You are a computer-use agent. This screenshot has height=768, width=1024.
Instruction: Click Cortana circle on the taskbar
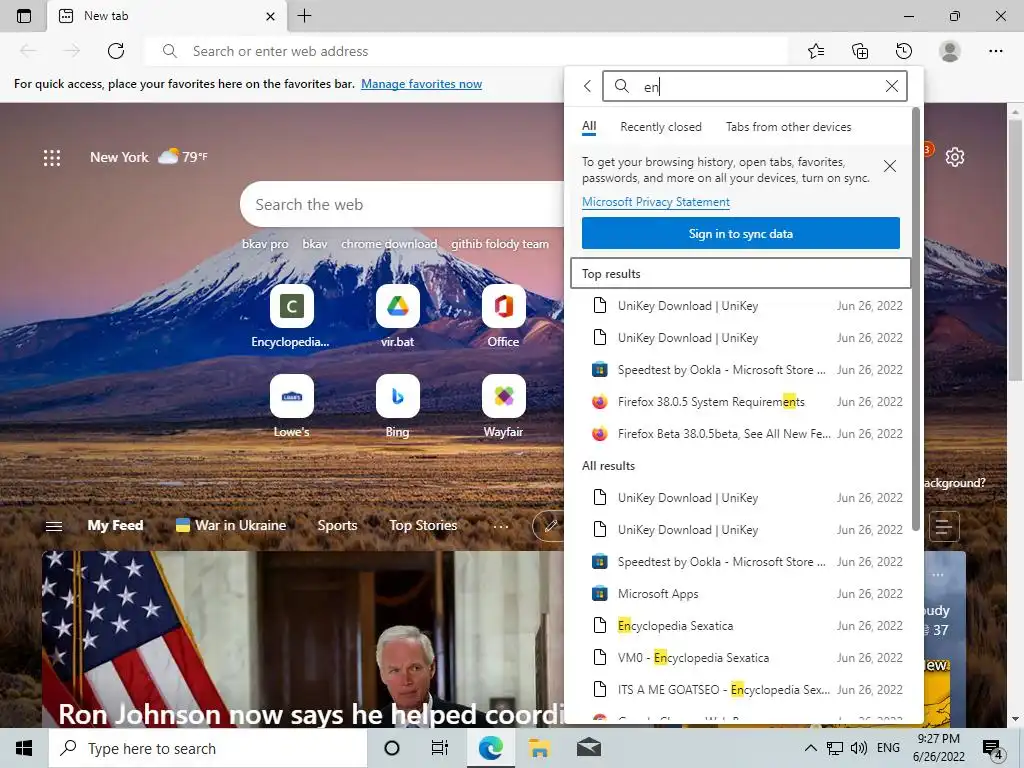point(392,748)
